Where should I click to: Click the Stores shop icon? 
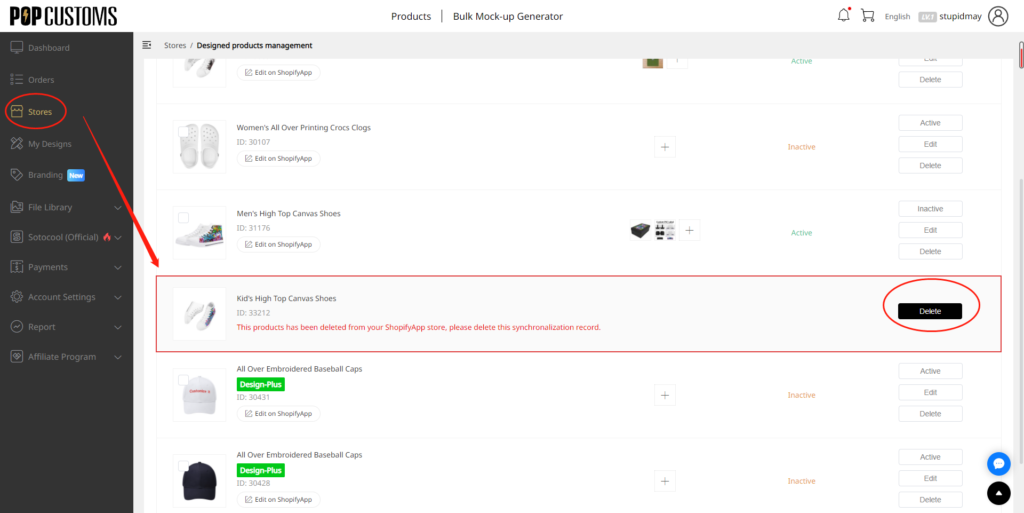click(17, 112)
